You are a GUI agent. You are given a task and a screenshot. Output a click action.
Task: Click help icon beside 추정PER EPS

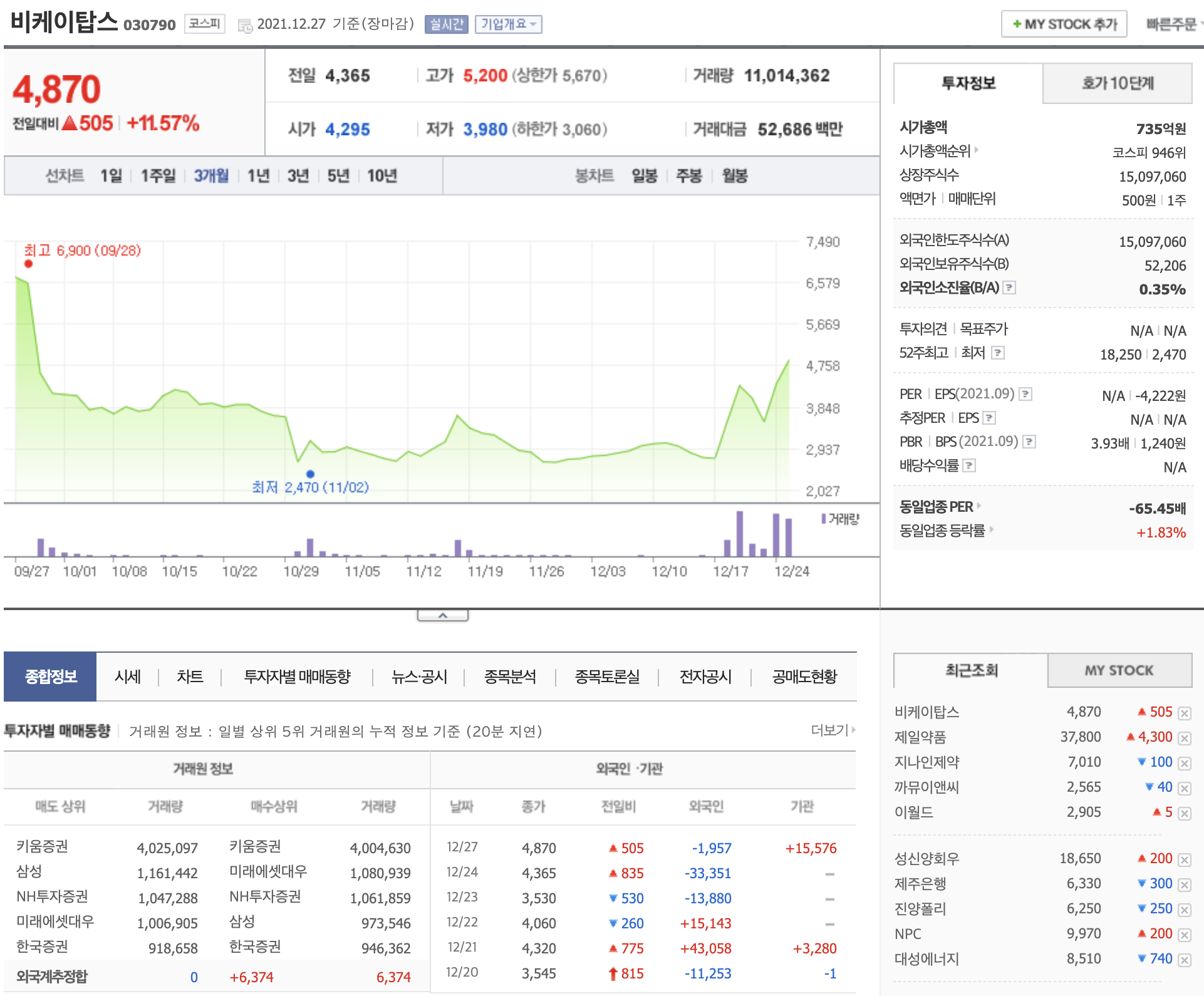coord(989,418)
